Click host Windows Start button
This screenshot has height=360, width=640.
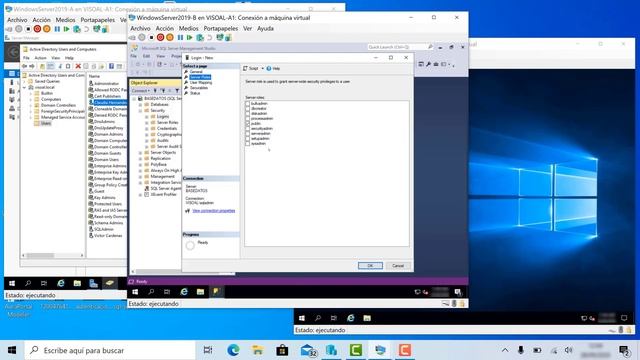12,350
